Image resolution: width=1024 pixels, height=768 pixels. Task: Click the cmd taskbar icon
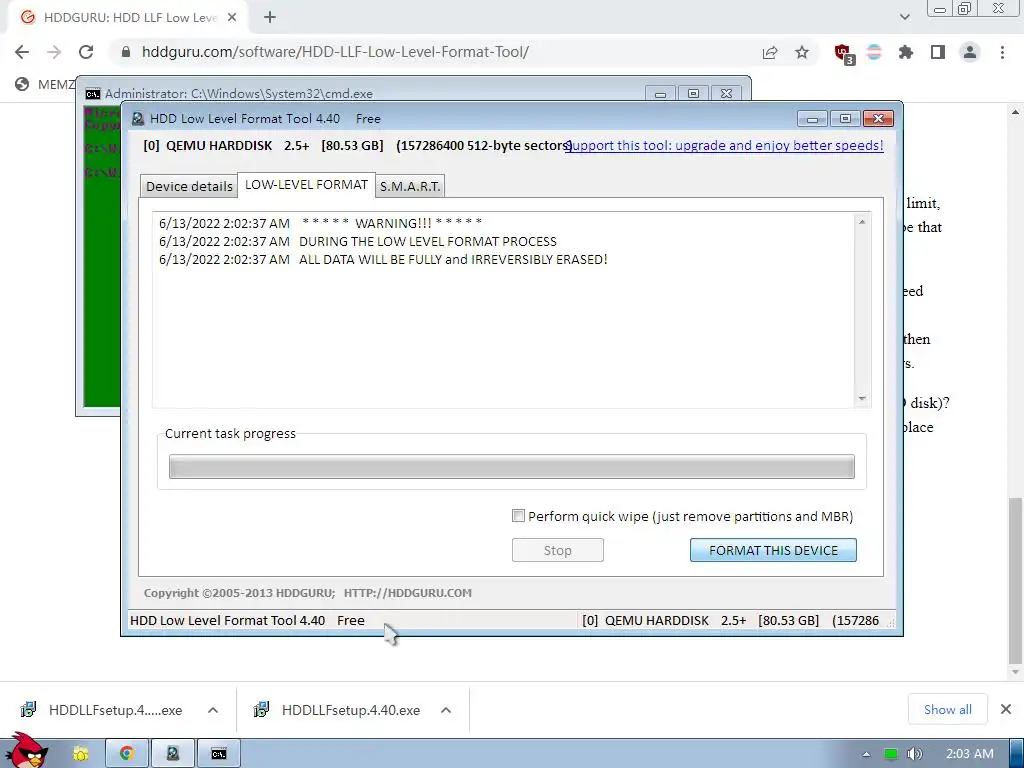(219, 754)
